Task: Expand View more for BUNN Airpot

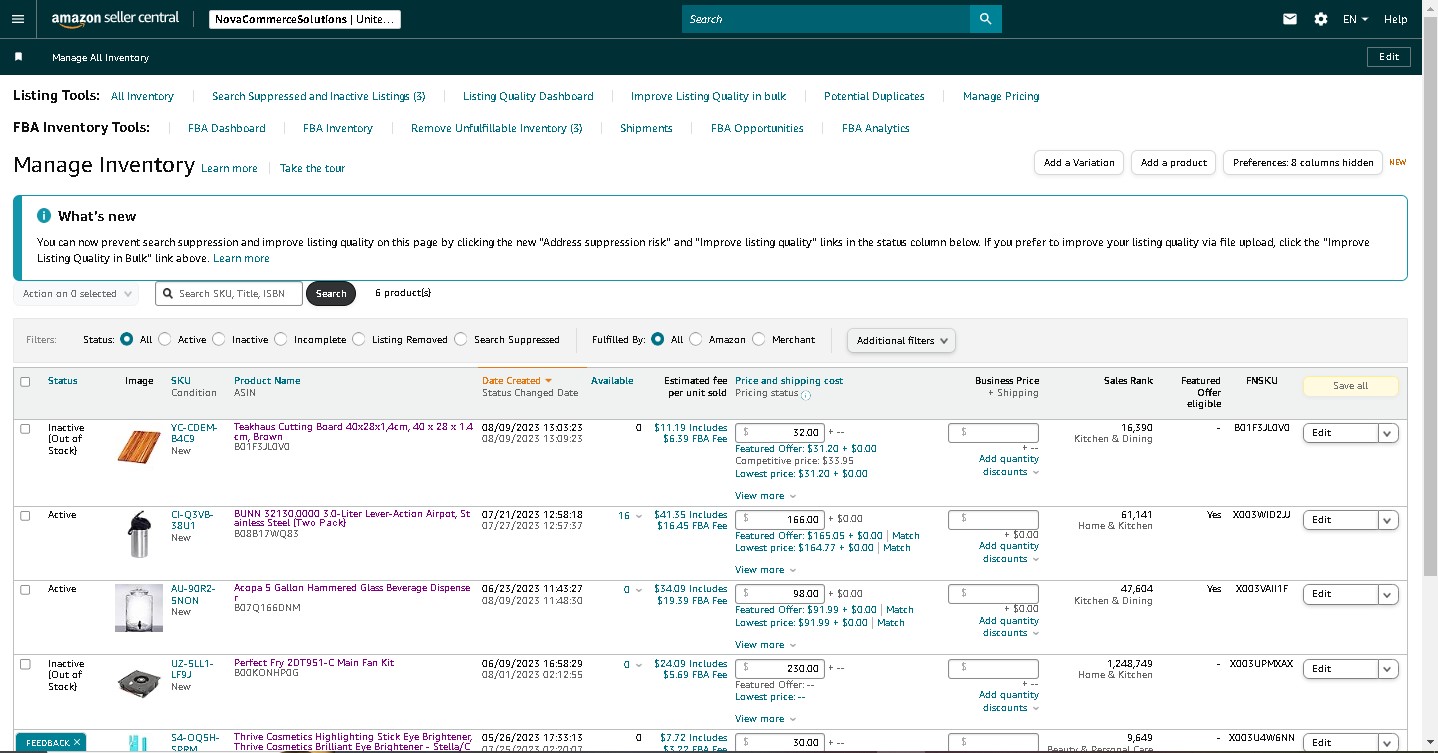Action: click(765, 570)
